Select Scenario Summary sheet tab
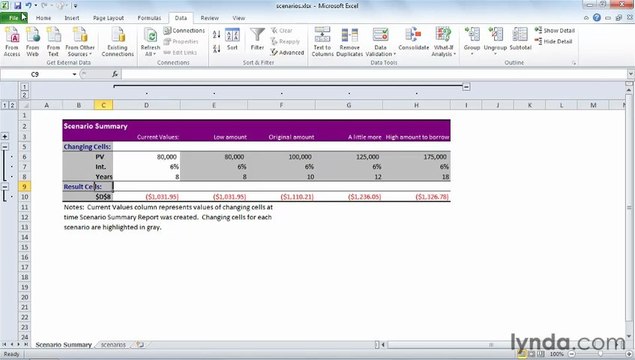The width and height of the screenshot is (635, 360). tap(64, 345)
